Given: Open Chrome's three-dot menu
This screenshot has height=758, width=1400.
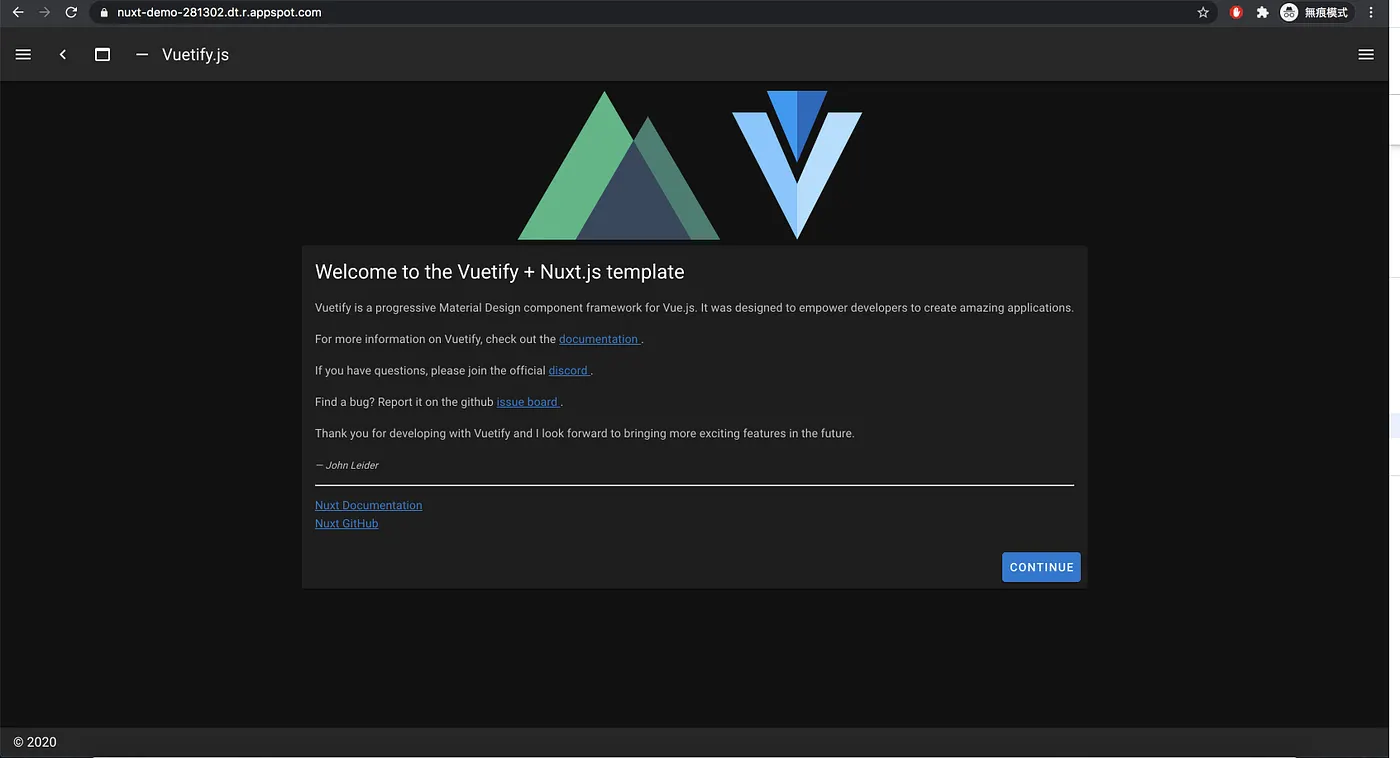Looking at the screenshot, I should [1371, 13].
